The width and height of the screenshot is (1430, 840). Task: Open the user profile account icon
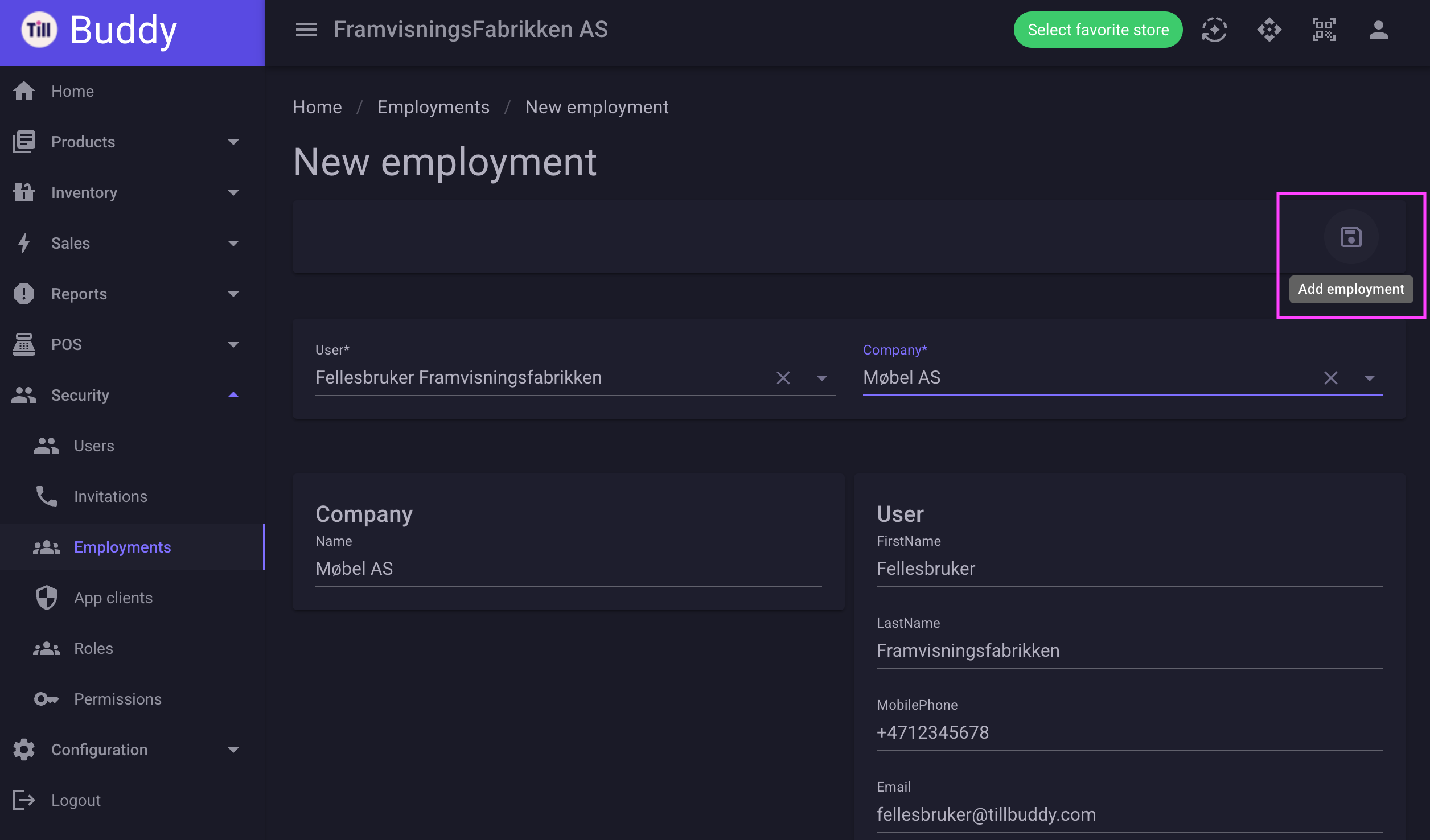pos(1378,30)
